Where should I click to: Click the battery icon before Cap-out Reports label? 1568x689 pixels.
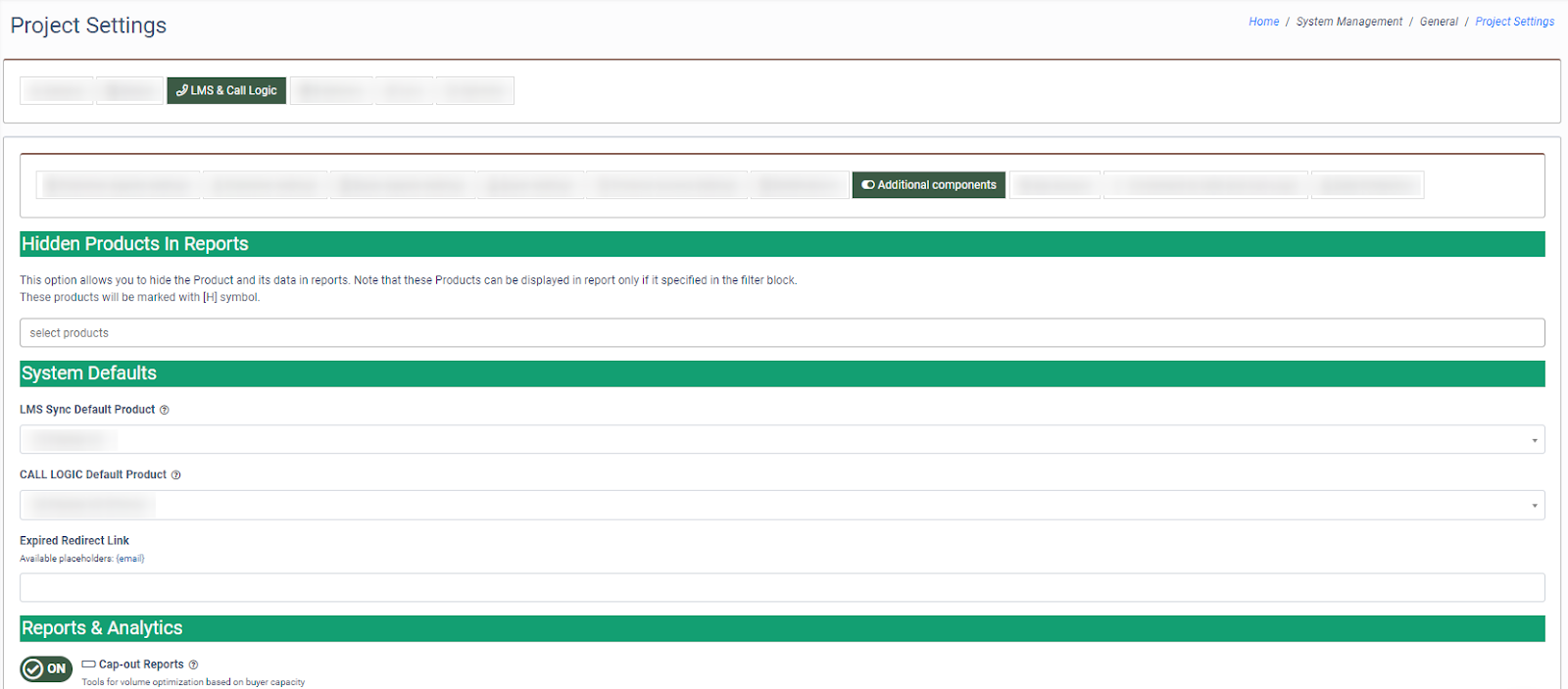pyautogui.click(x=88, y=664)
